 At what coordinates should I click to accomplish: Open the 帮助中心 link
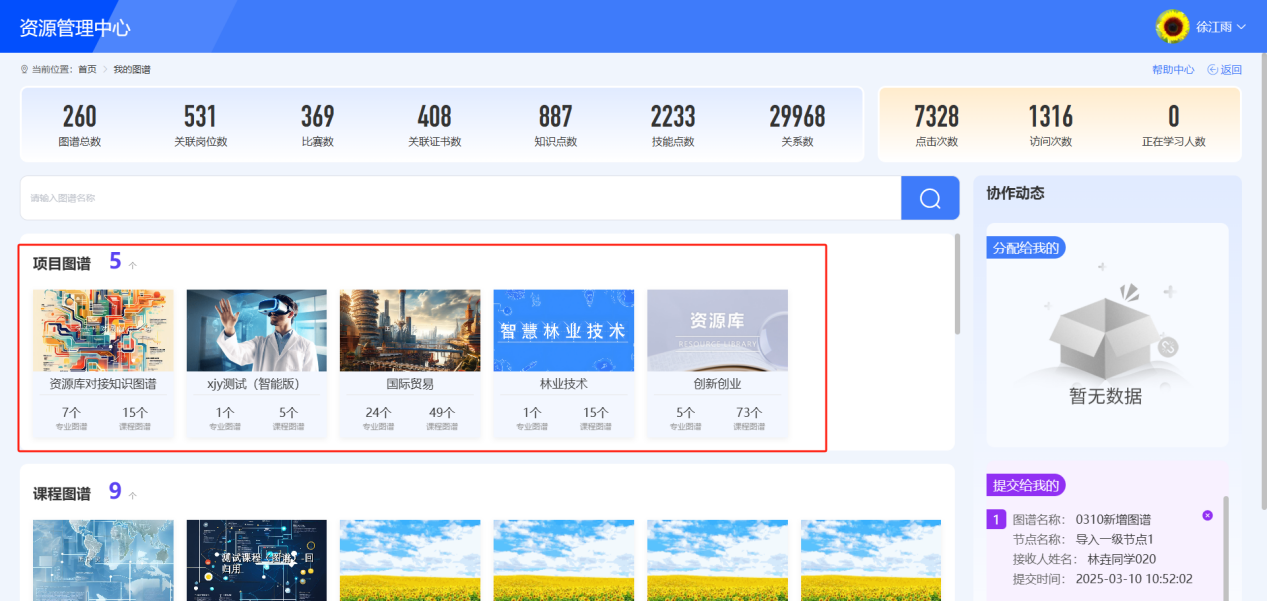(1173, 70)
